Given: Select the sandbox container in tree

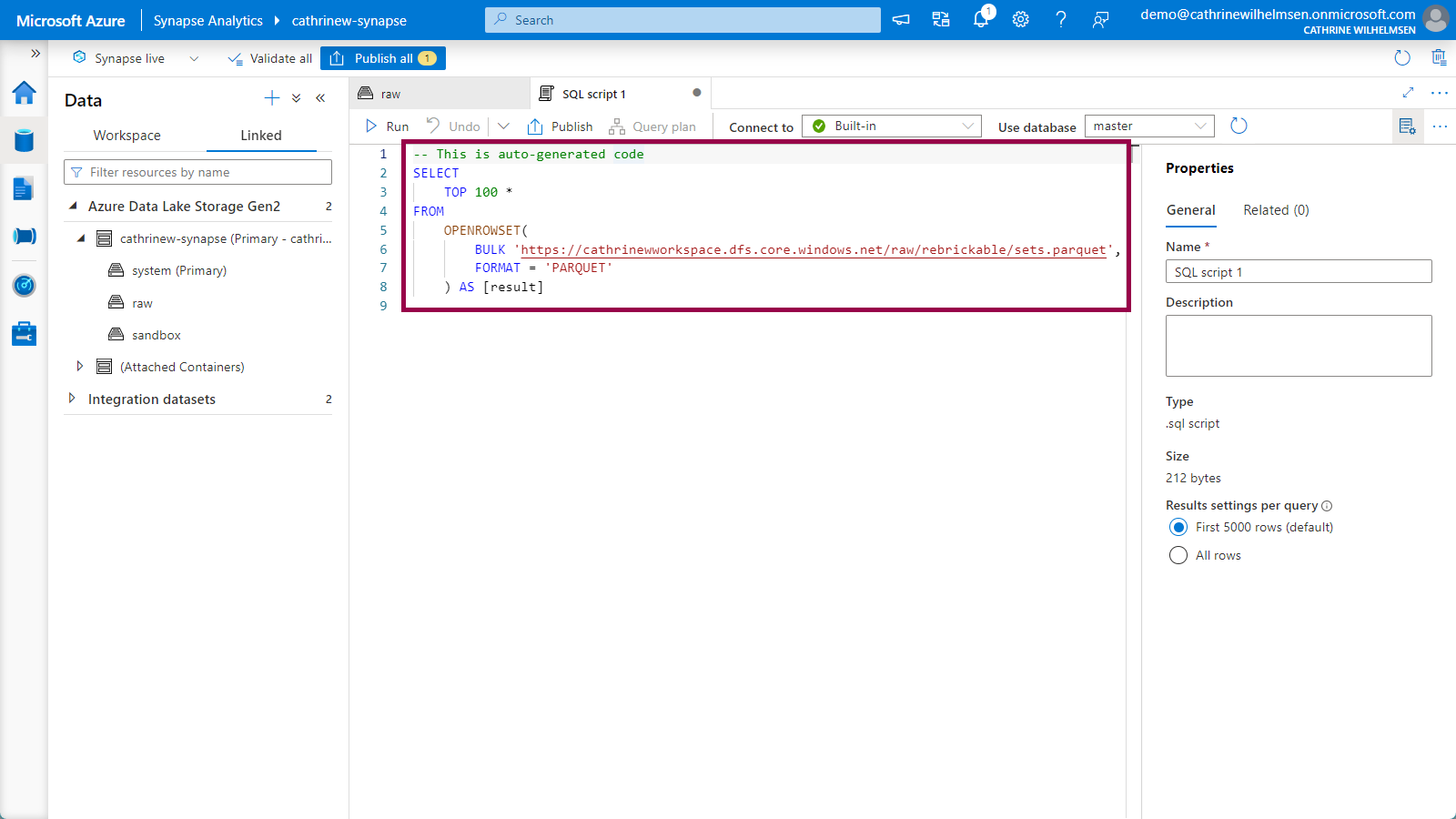Looking at the screenshot, I should pyautogui.click(x=156, y=335).
